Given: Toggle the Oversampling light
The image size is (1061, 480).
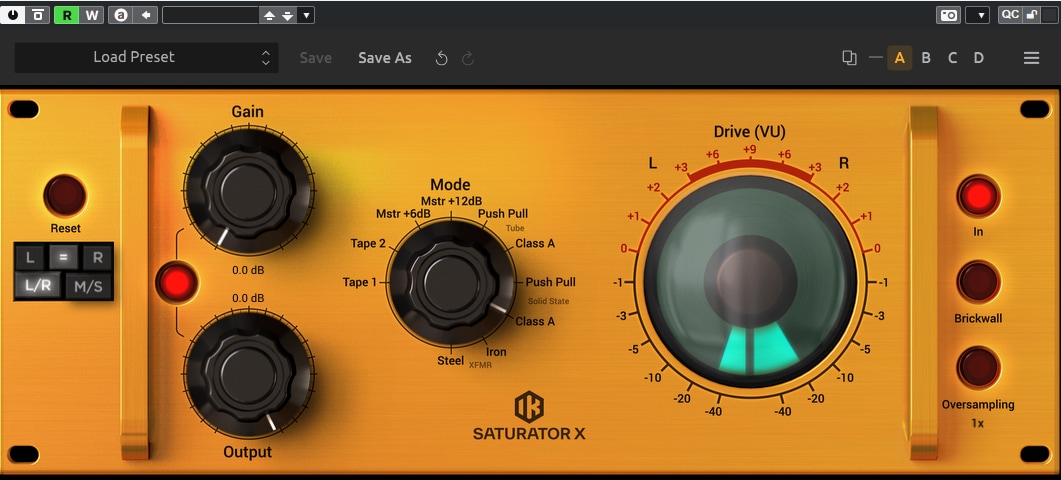Looking at the screenshot, I should pyautogui.click(x=978, y=368).
